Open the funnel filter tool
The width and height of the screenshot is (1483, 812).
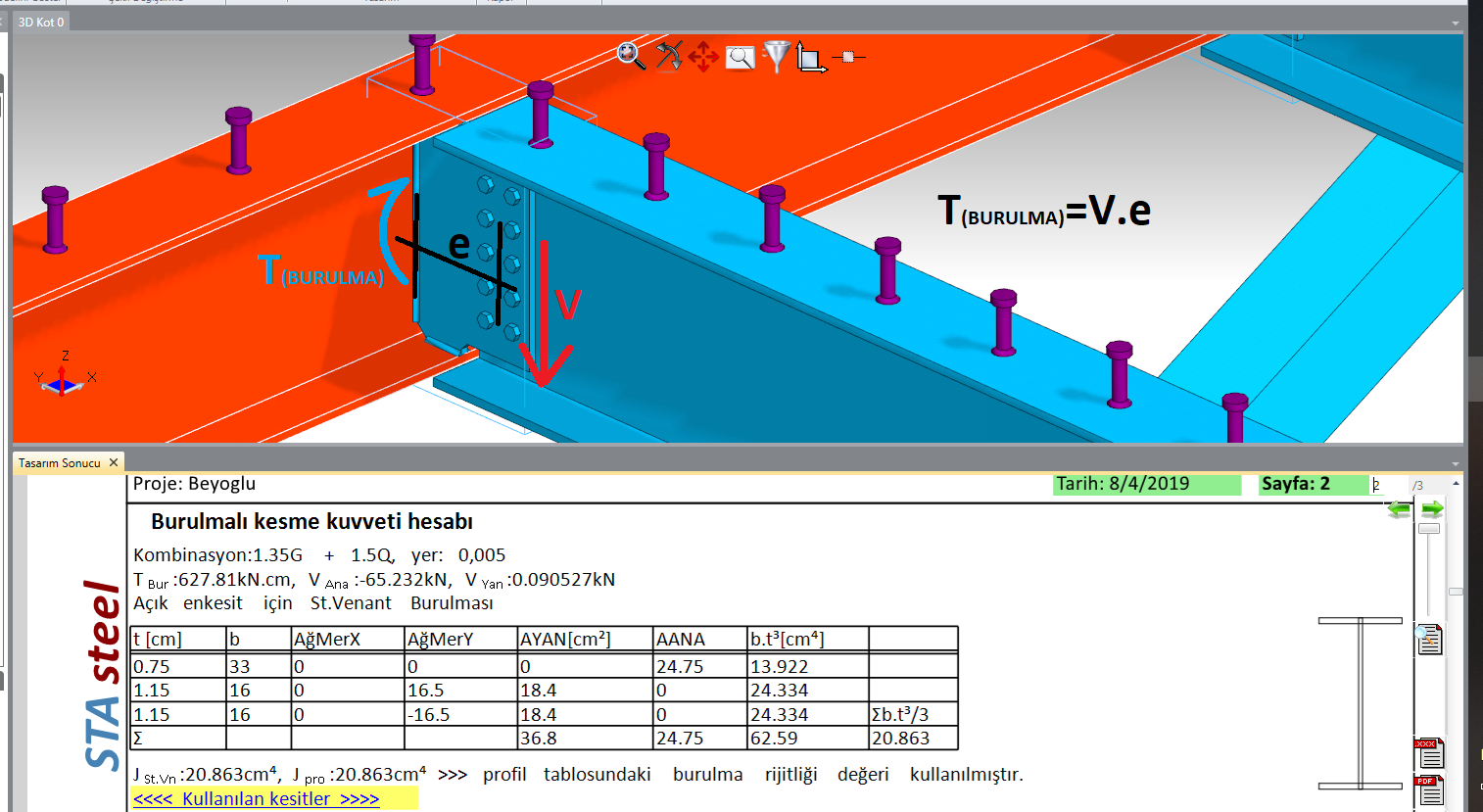[x=776, y=56]
